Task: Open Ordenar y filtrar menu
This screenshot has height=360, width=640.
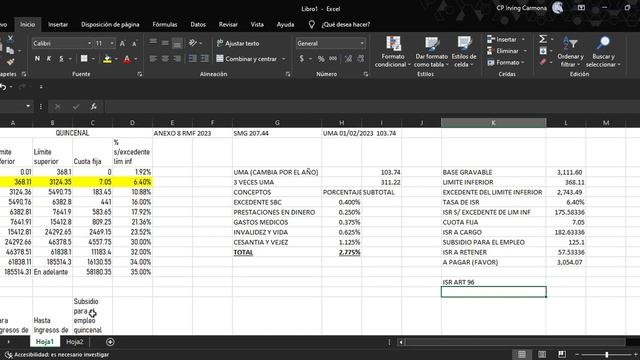Action: pyautogui.click(x=570, y=52)
